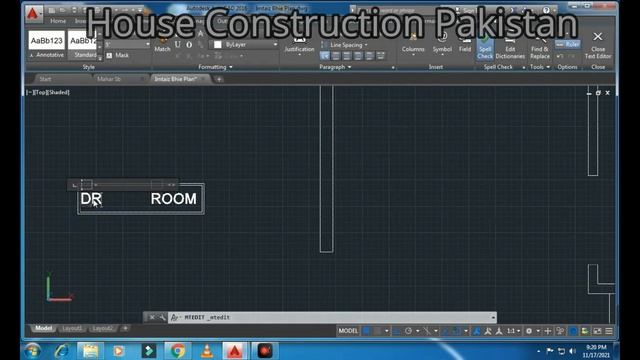Viewport: 640px width, 360px height.
Task: Open the Windows Start menu
Action: click(x=32, y=351)
